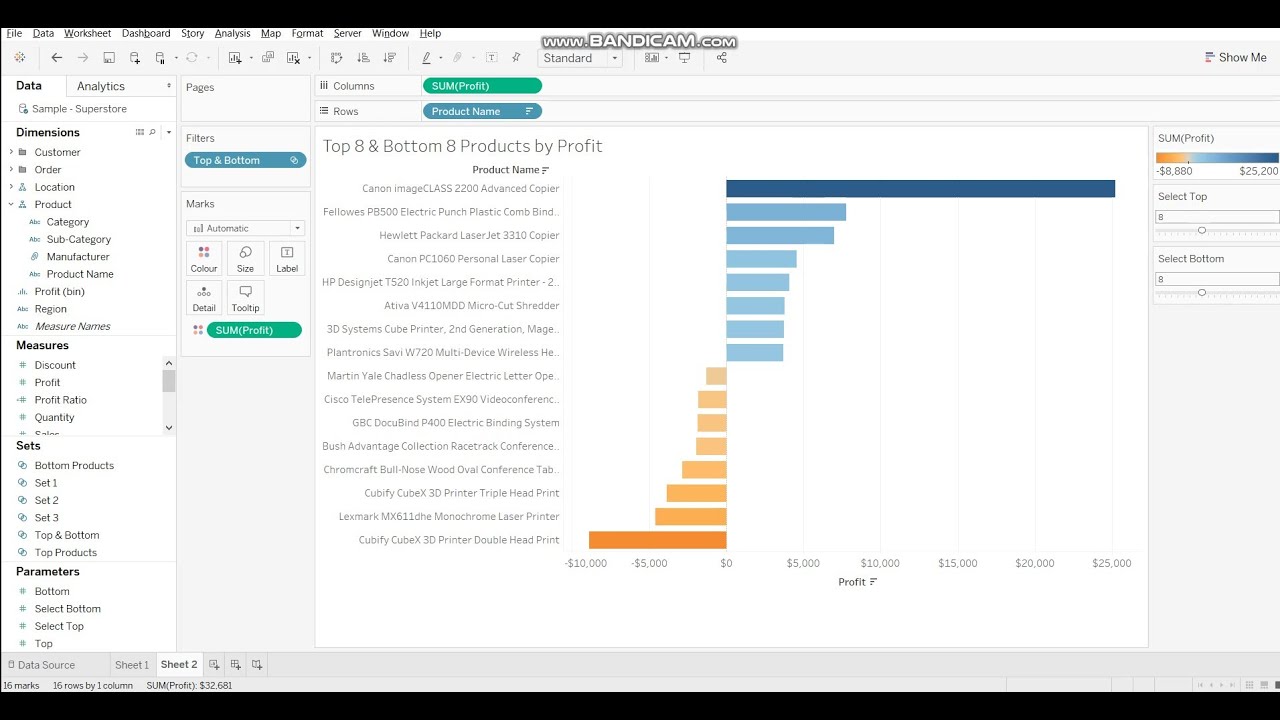The height and width of the screenshot is (720, 1280).
Task: Click the Select Top value field
Action: click(1217, 217)
